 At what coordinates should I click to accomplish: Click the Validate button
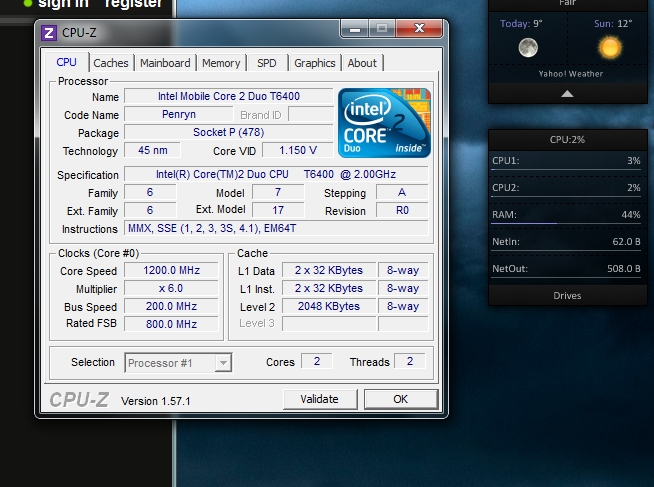coord(319,399)
